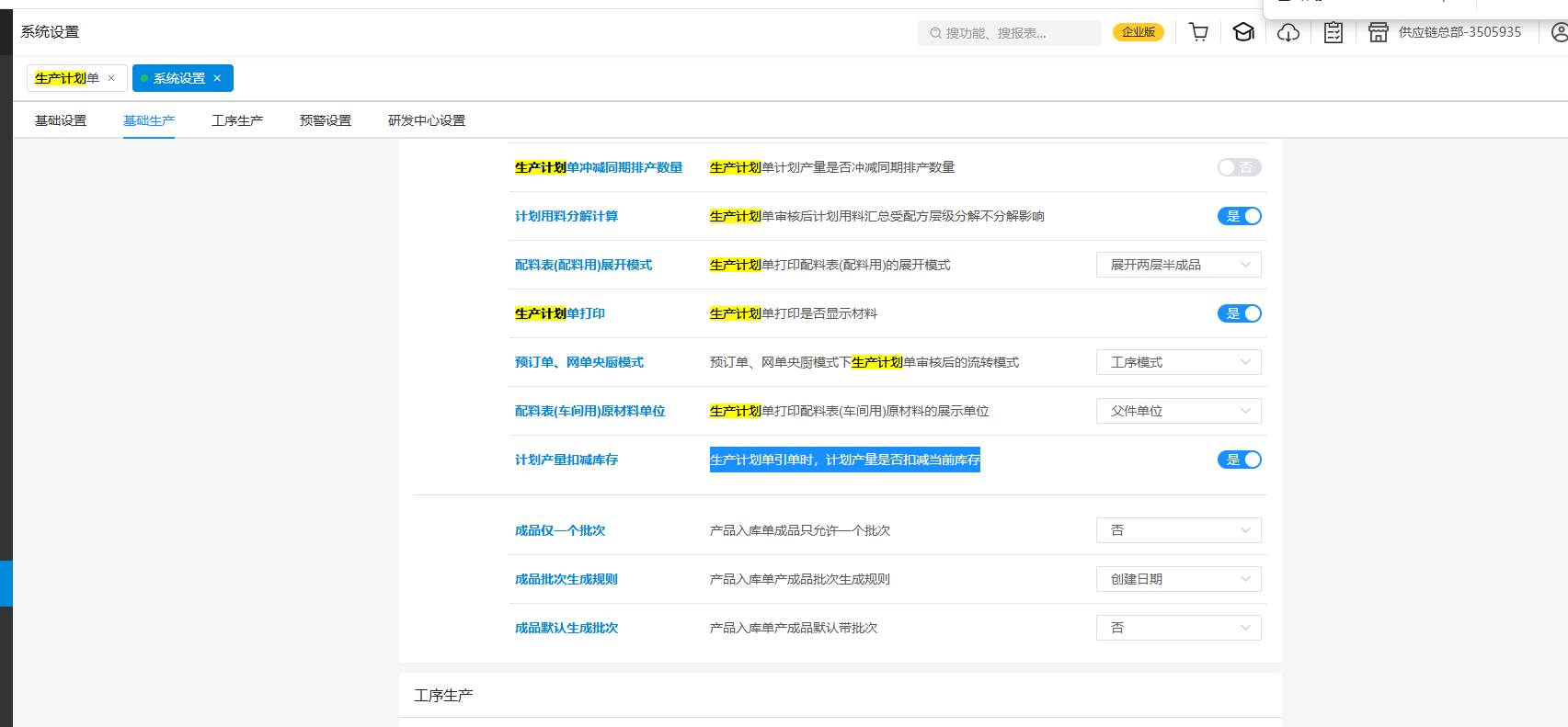Switch to 研发中心设置 tab

pyautogui.click(x=427, y=120)
